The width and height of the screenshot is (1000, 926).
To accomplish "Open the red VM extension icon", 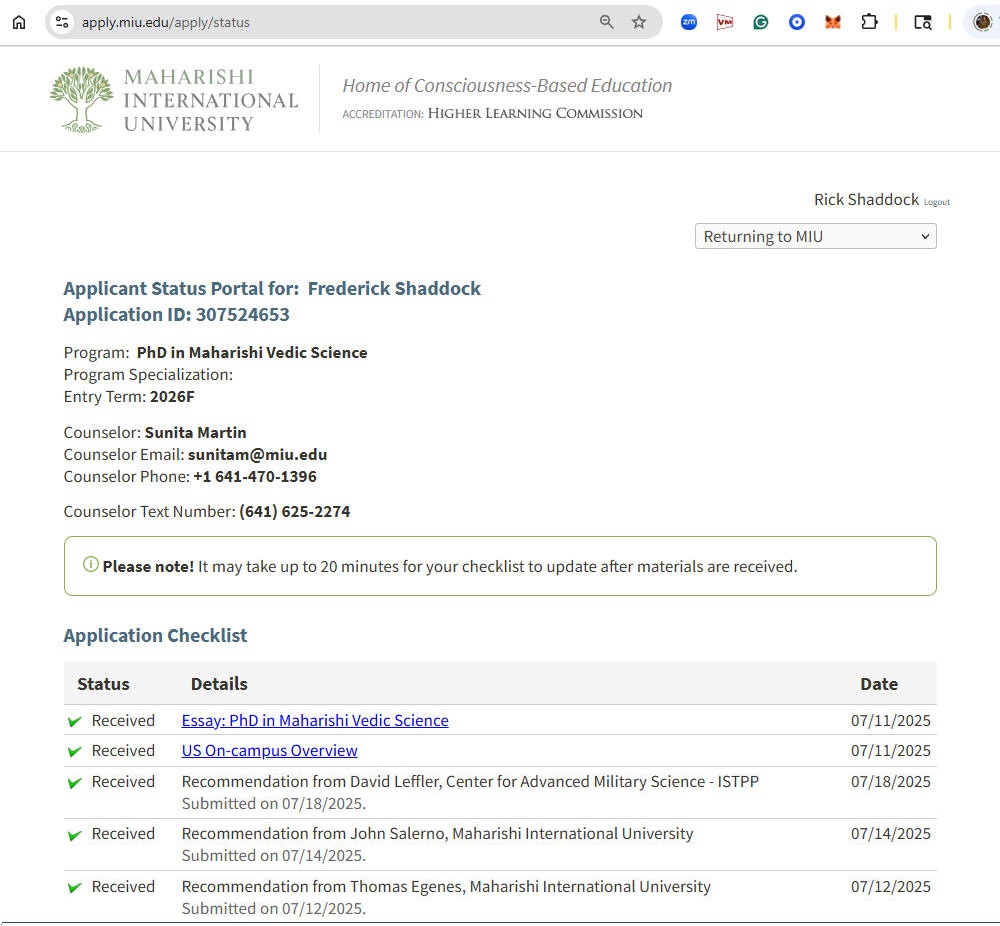I will tap(724, 22).
